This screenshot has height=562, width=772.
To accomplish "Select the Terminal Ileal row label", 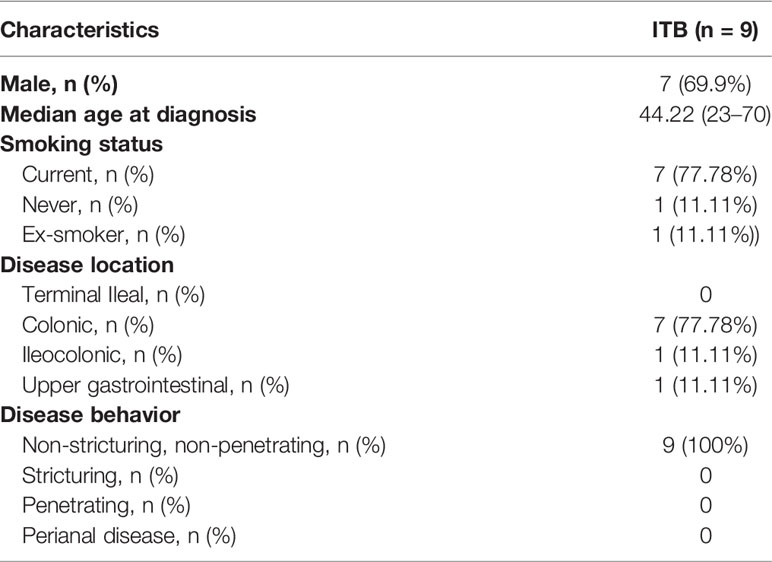I will pos(114,295).
